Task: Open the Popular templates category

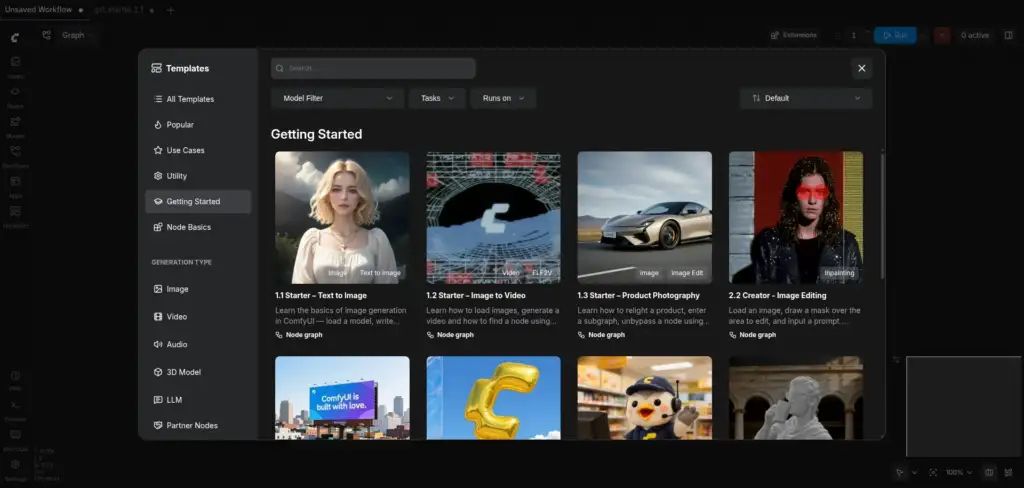Action: 198,125
